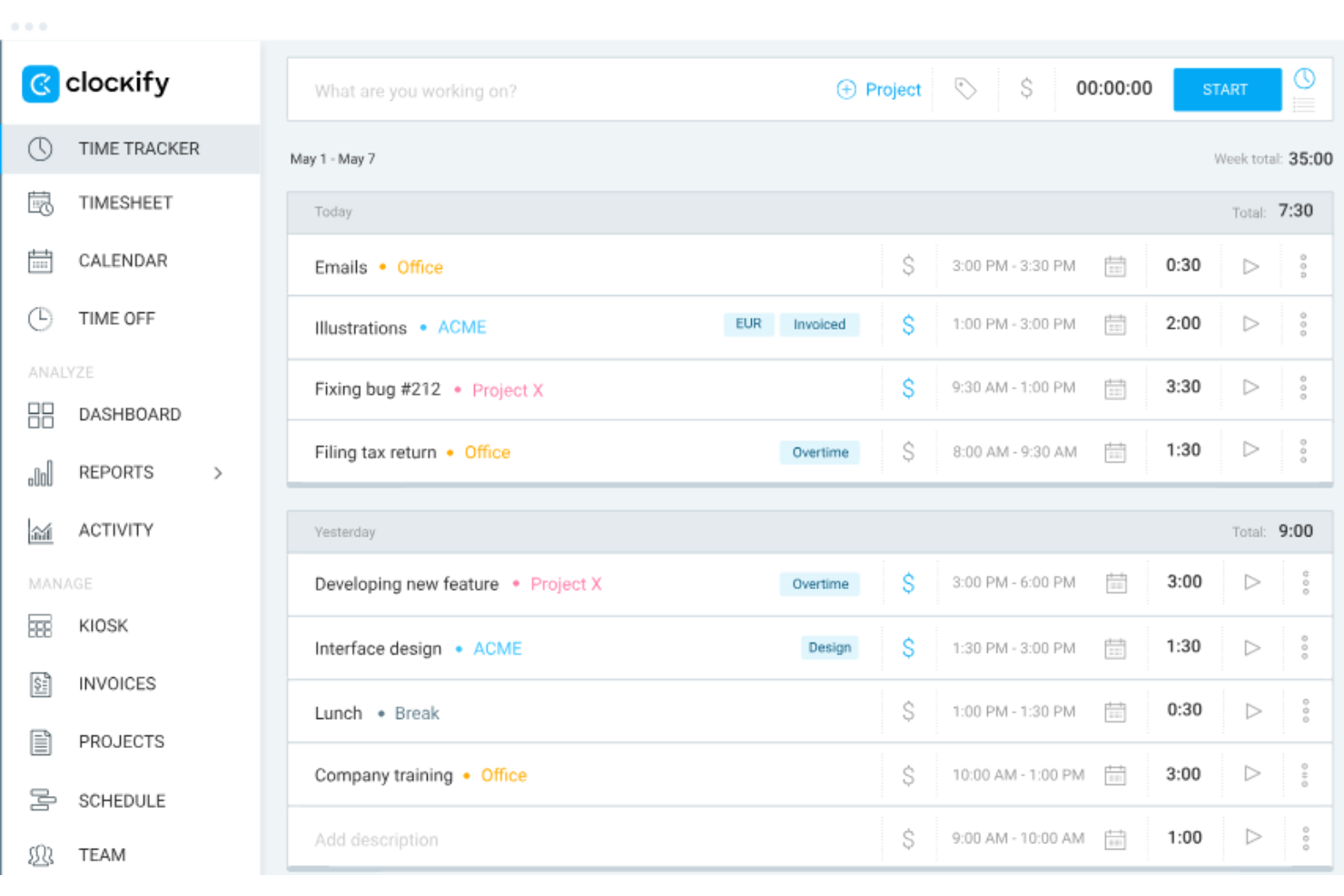Select ACME project on Illustrations entry
The width and height of the screenshot is (1344, 896).
(x=462, y=327)
